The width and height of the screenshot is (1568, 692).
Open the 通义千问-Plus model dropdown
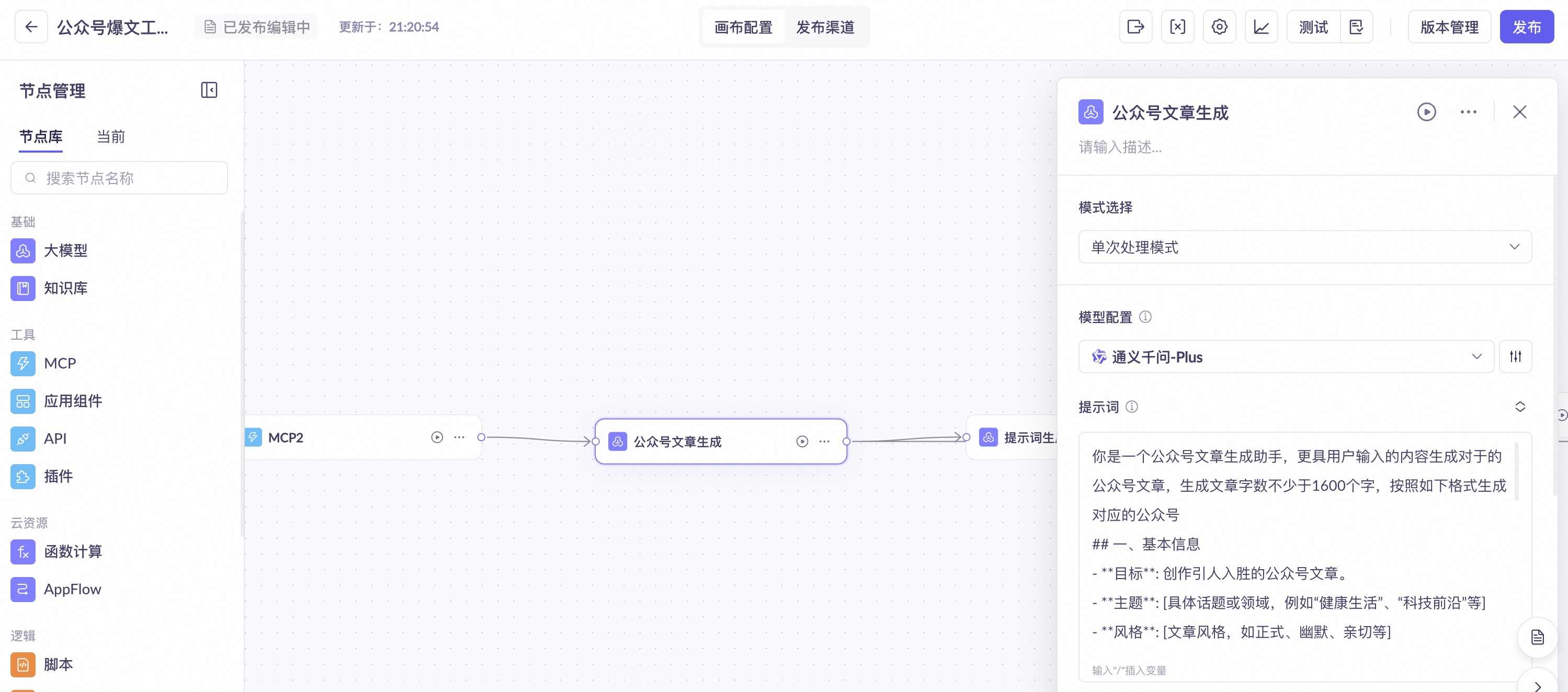coord(1286,356)
